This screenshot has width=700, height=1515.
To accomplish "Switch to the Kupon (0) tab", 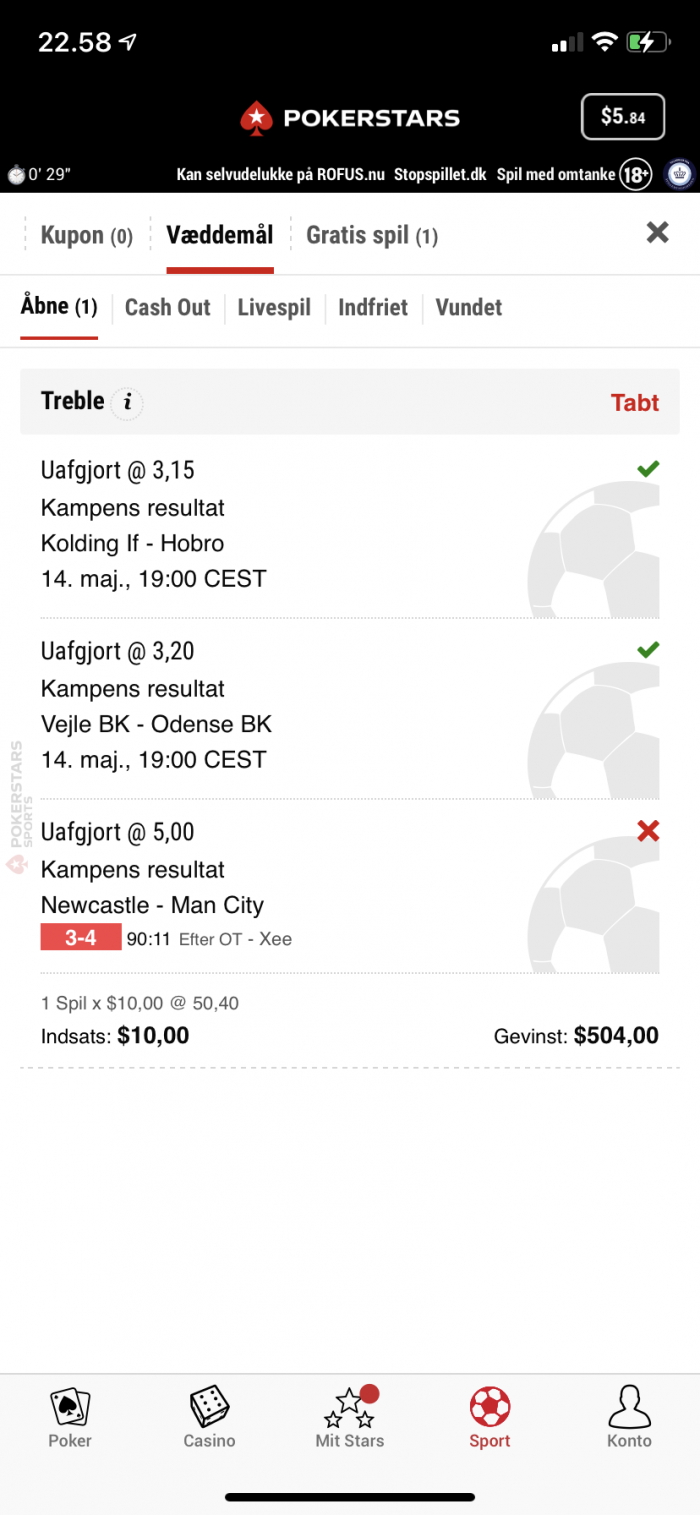I will coord(86,236).
